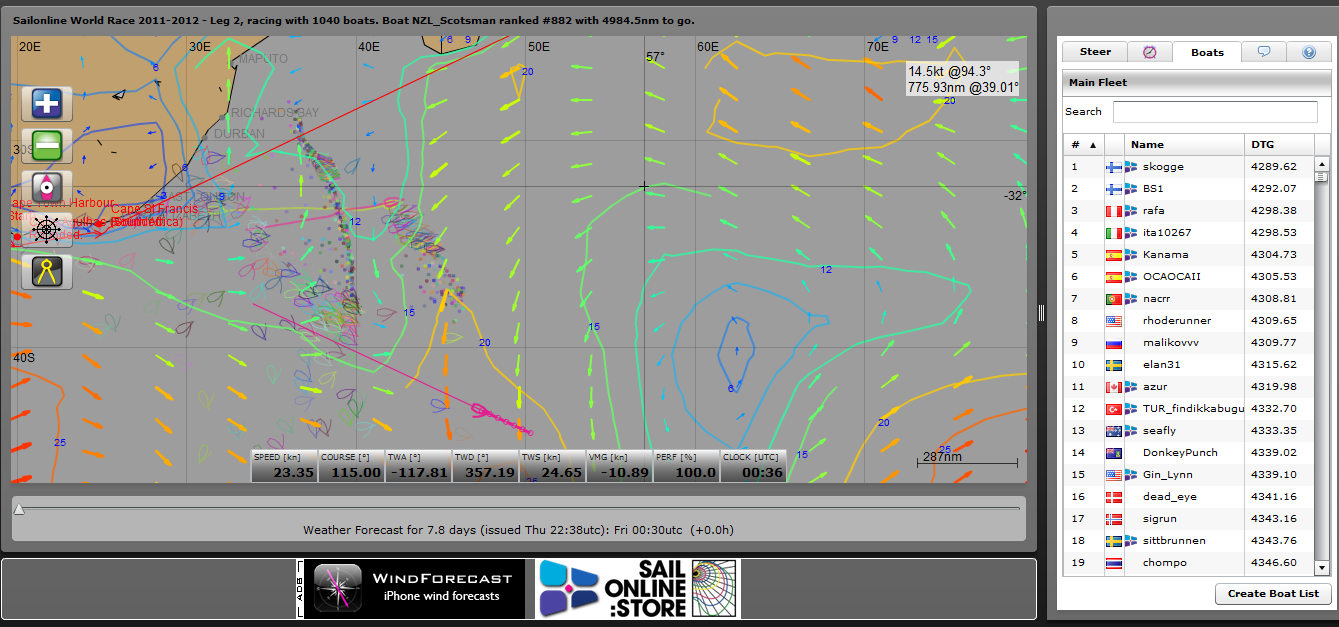Click the Finland flag beside skogge

1114,167
